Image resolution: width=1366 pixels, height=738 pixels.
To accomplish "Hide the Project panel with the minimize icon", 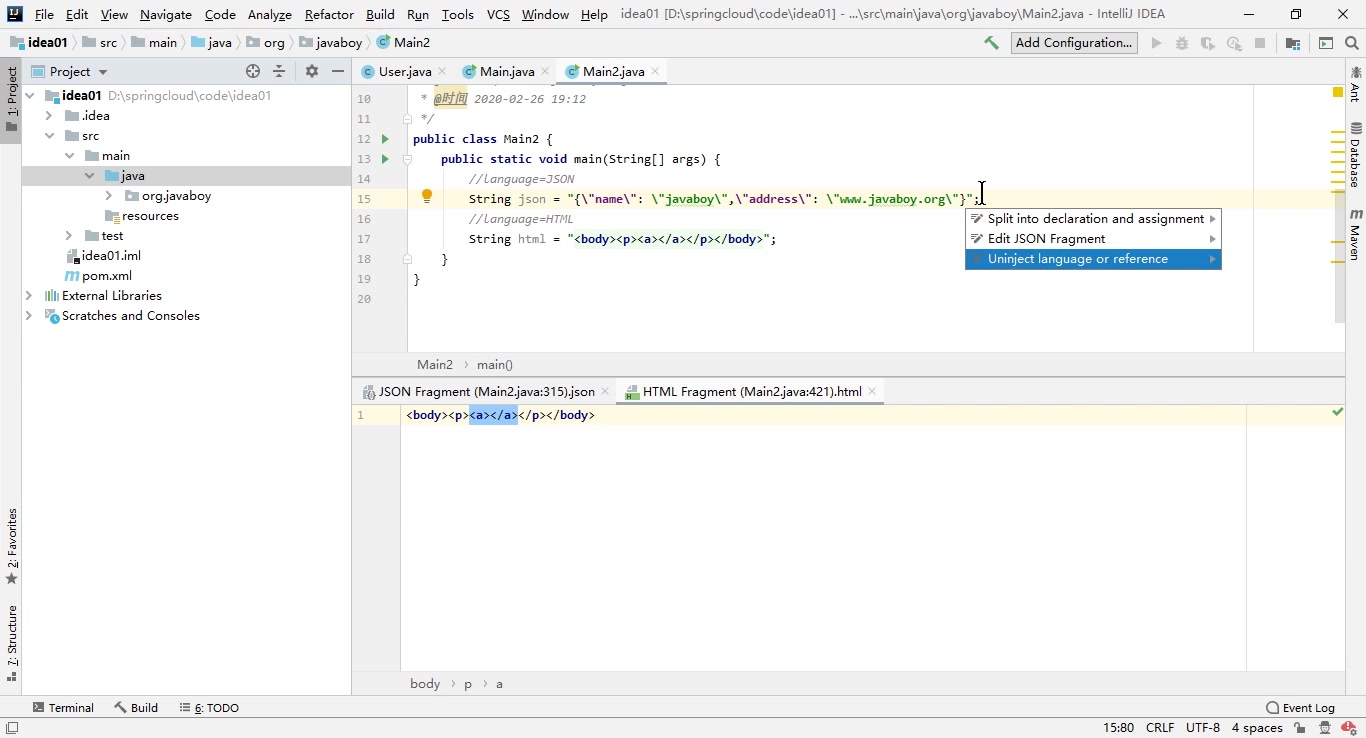I will click(x=338, y=71).
